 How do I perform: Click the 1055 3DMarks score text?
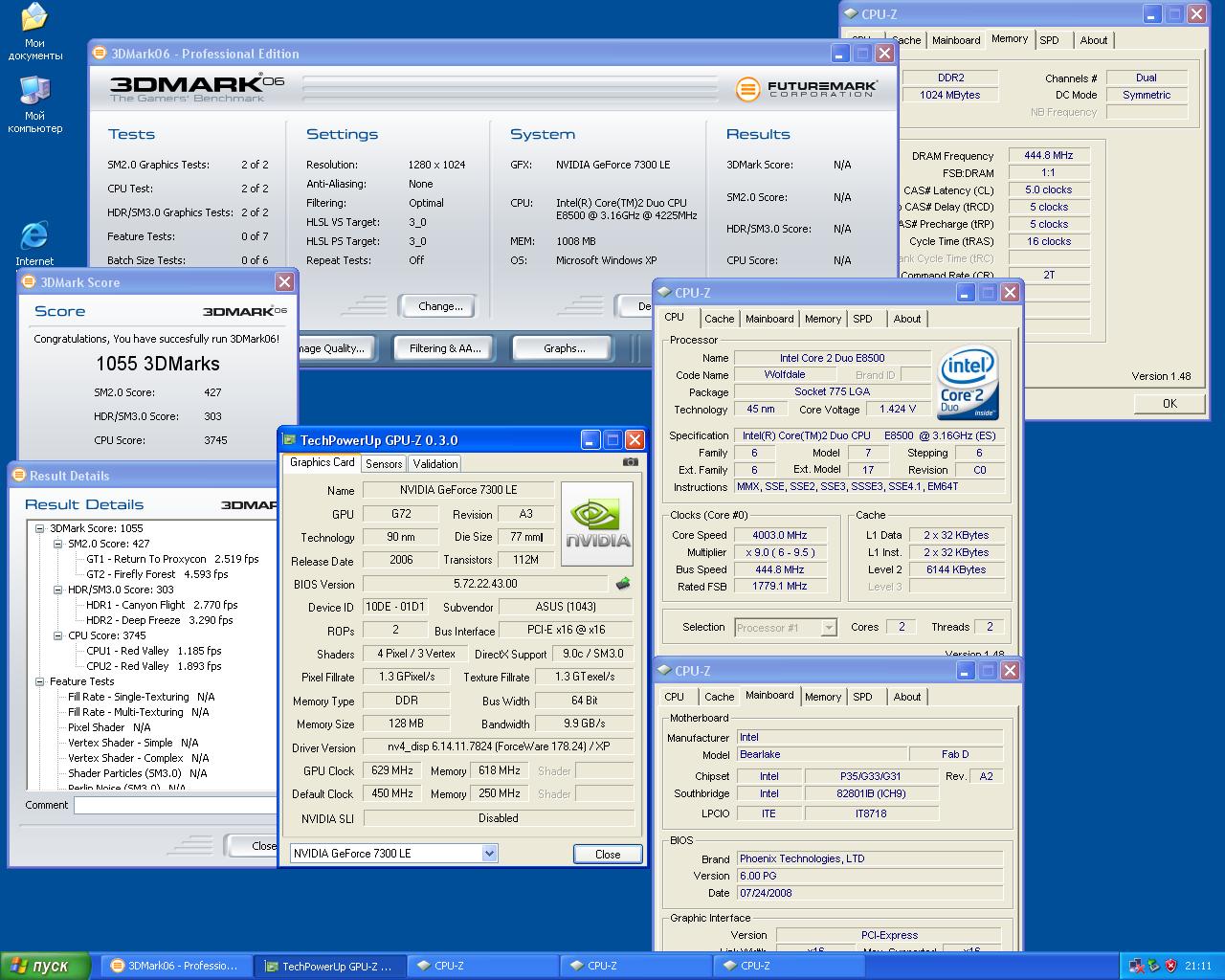pos(158,364)
